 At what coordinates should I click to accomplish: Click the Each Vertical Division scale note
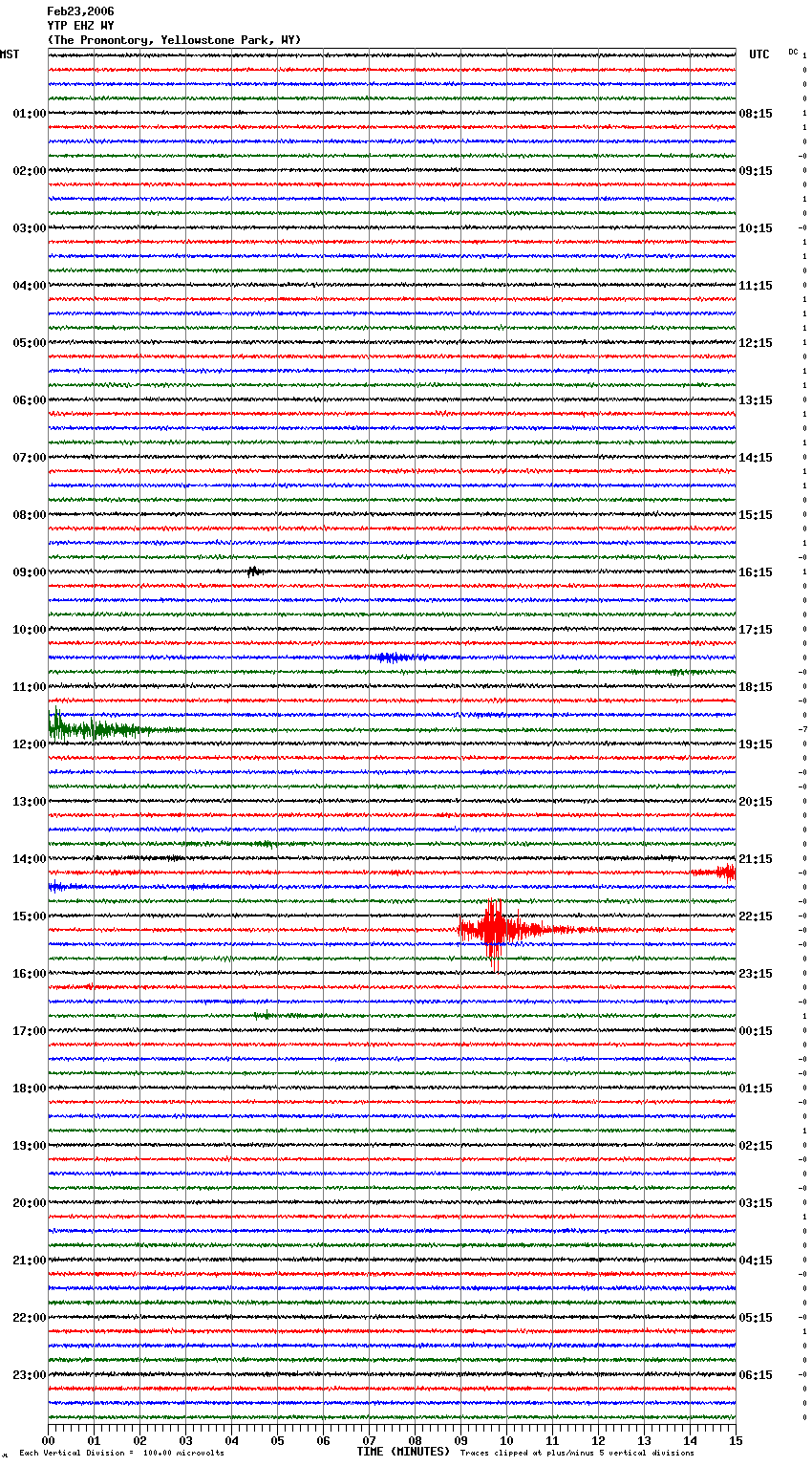pyautogui.click(x=121, y=1454)
